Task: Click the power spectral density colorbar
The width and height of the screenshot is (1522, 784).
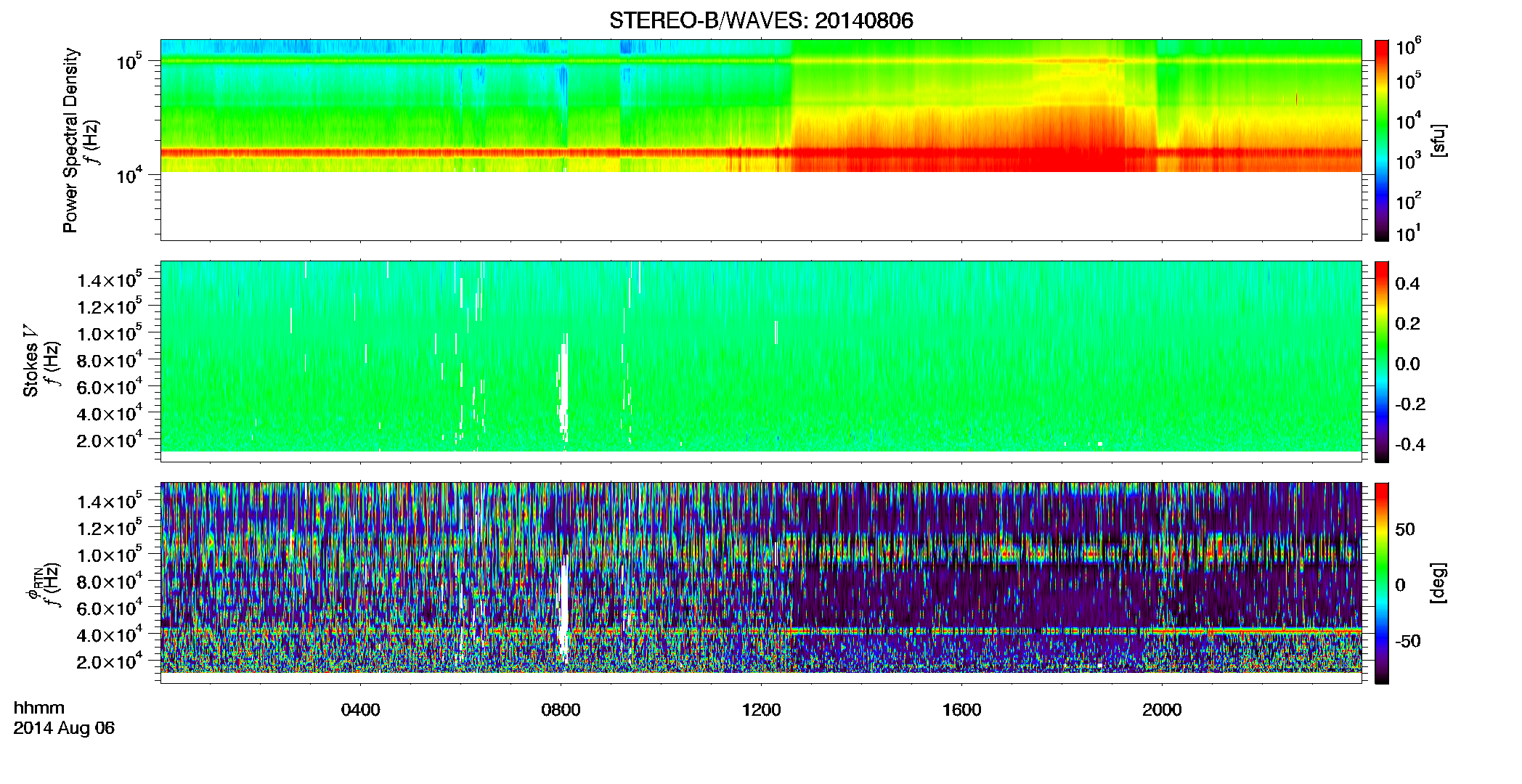Action: click(x=1382, y=140)
